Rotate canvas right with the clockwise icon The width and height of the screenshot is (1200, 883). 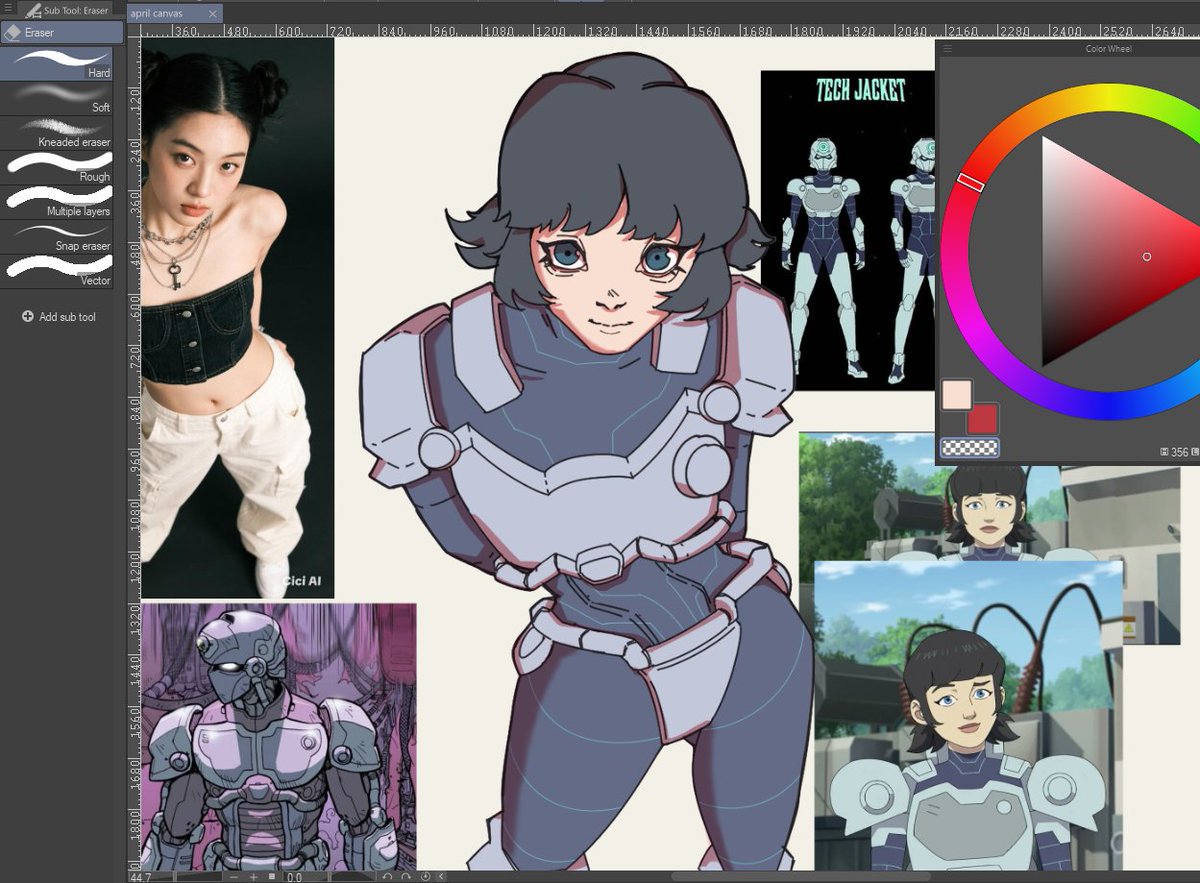(x=406, y=876)
